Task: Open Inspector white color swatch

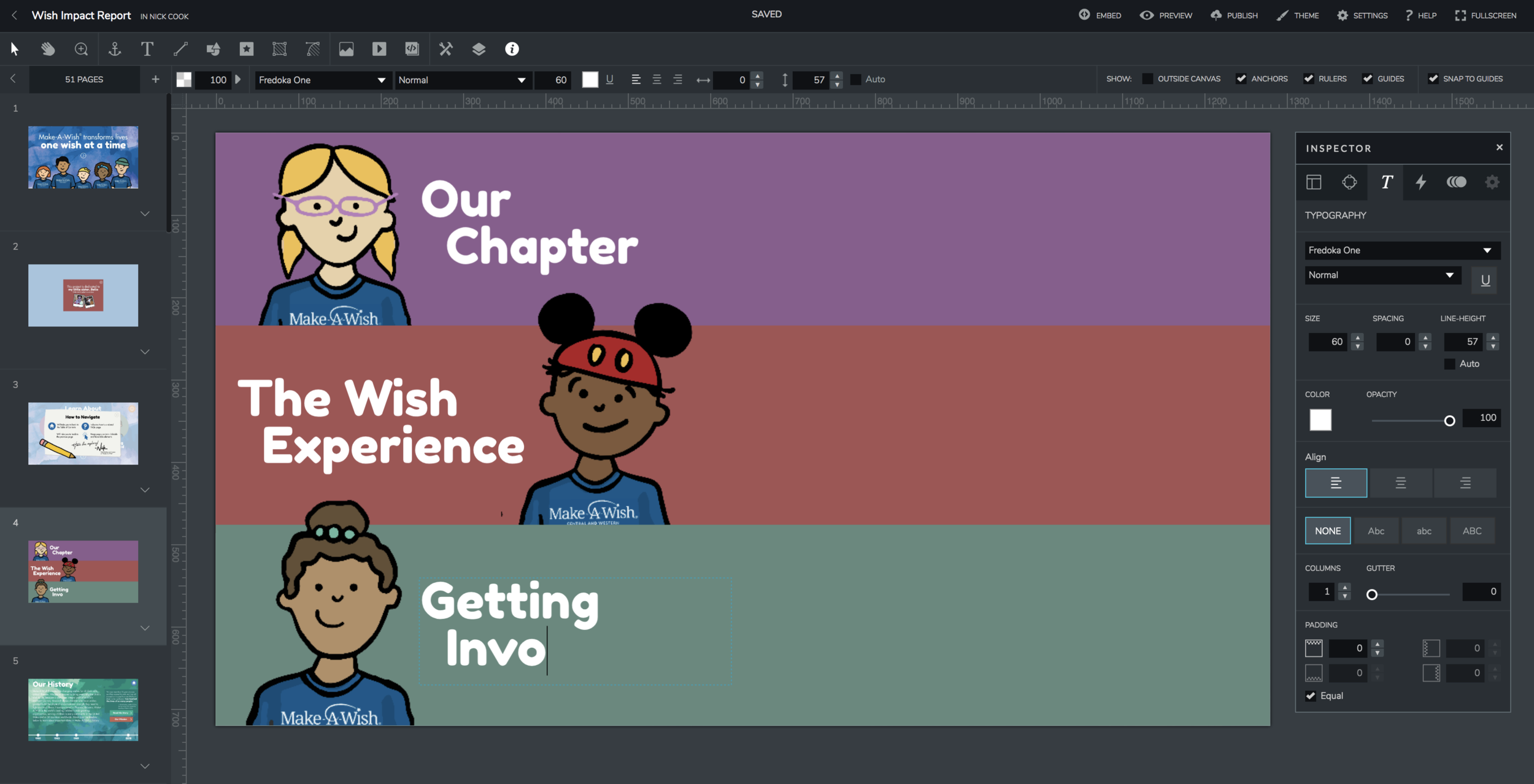Action: pyautogui.click(x=1320, y=420)
